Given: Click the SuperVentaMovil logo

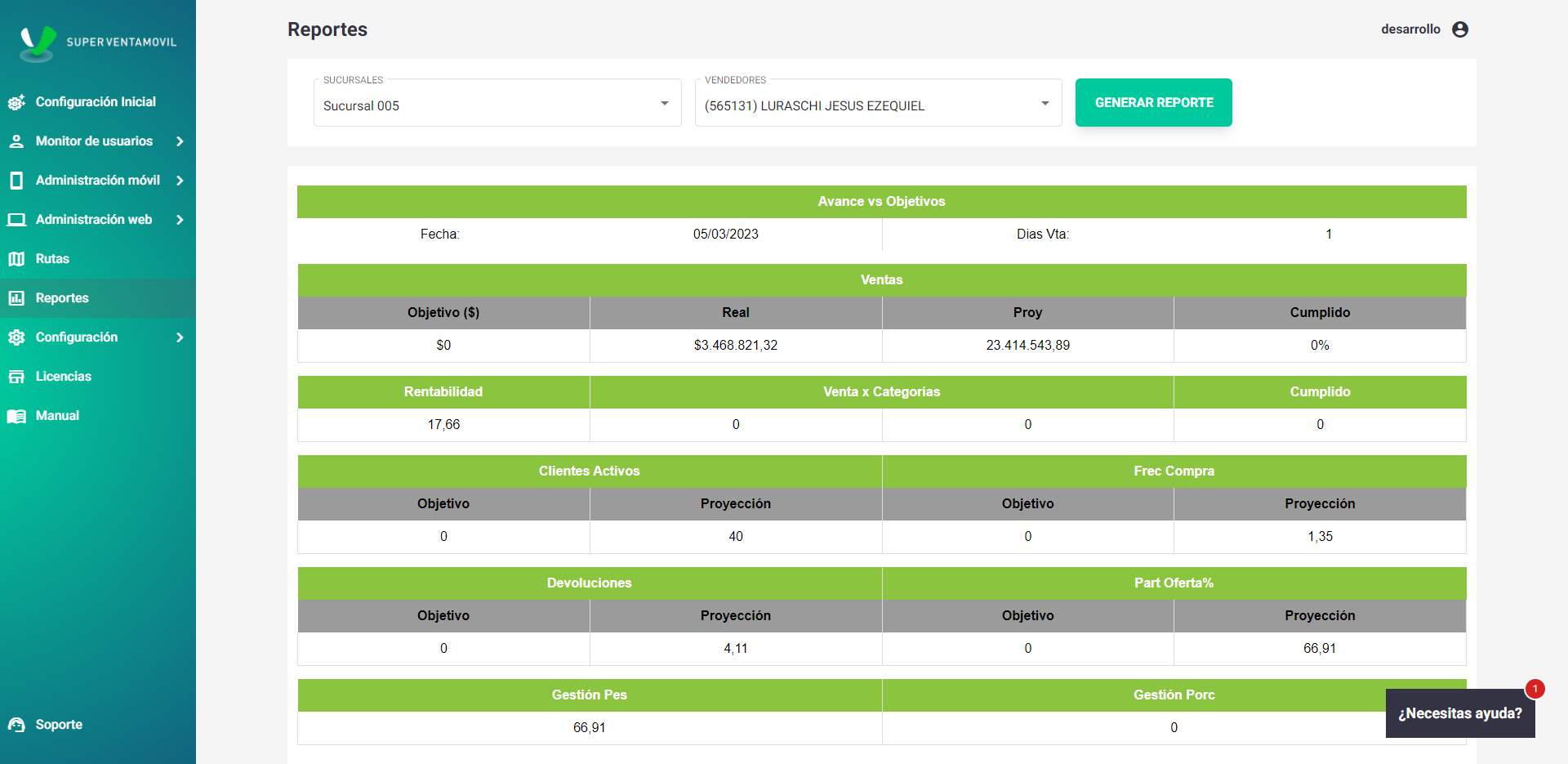Looking at the screenshot, I should tap(98, 42).
